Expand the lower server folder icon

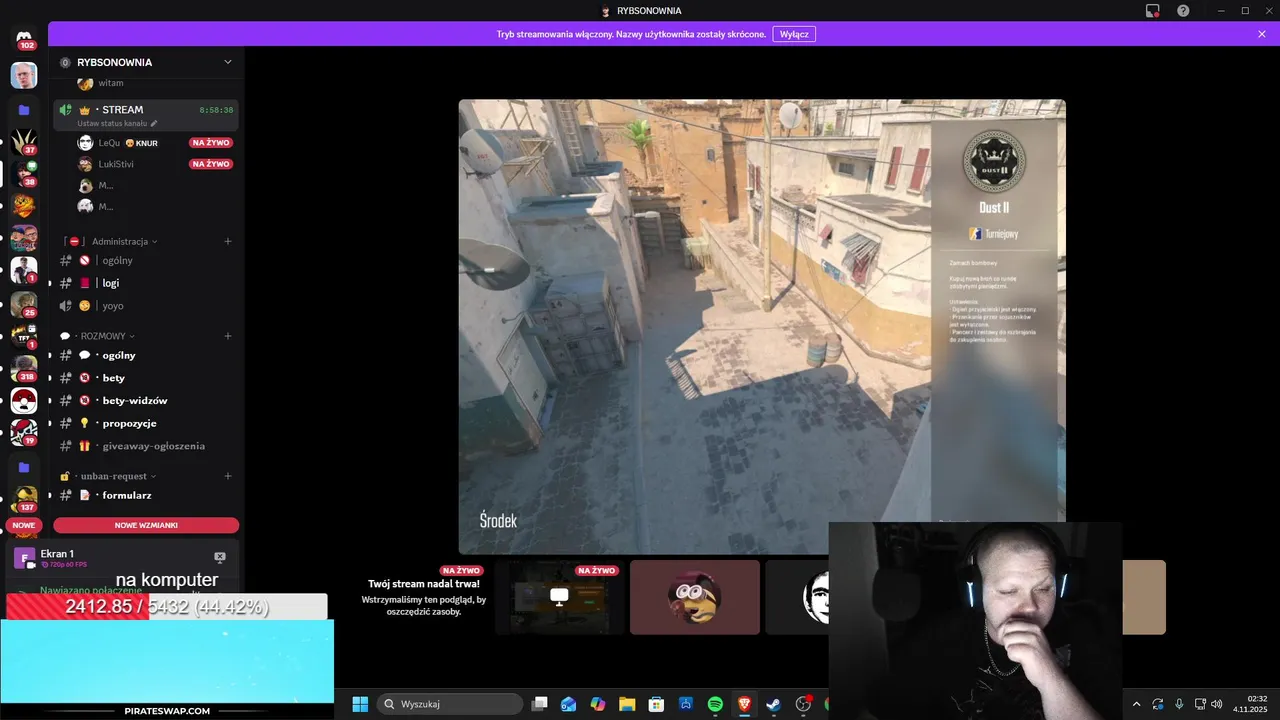point(25,466)
